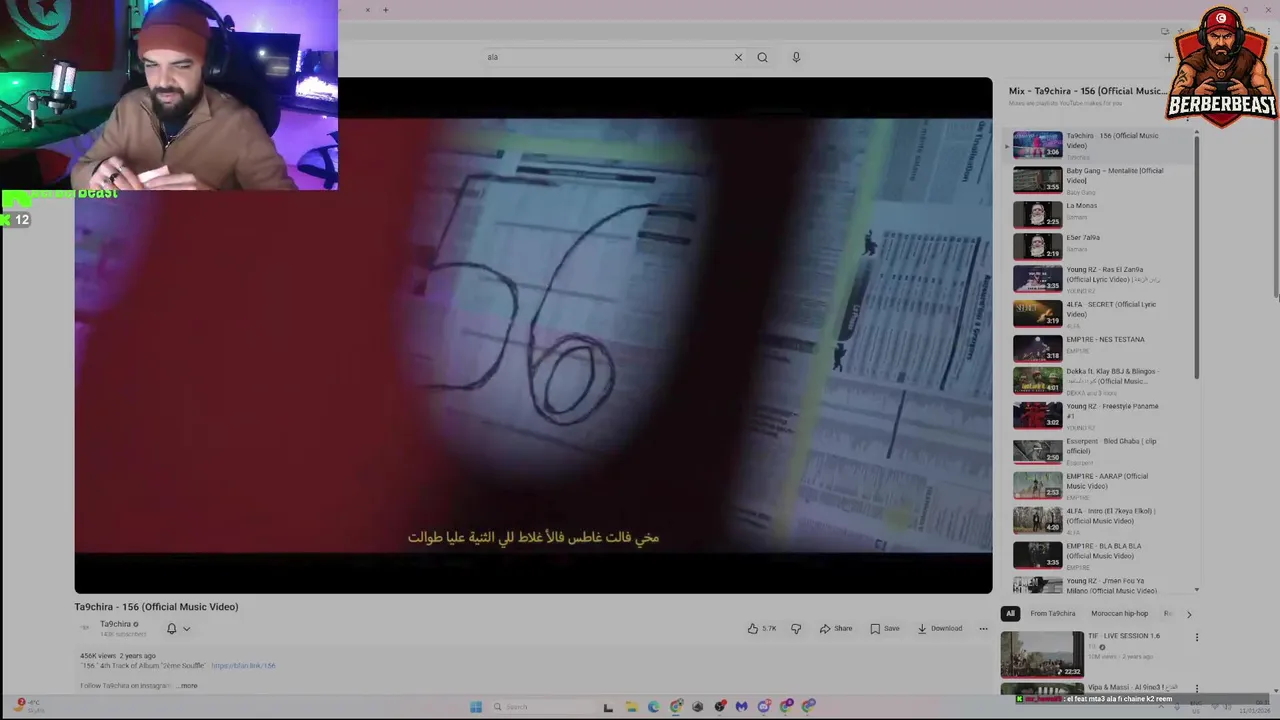
Task: Click the magnifier search button
Action: pos(762,57)
